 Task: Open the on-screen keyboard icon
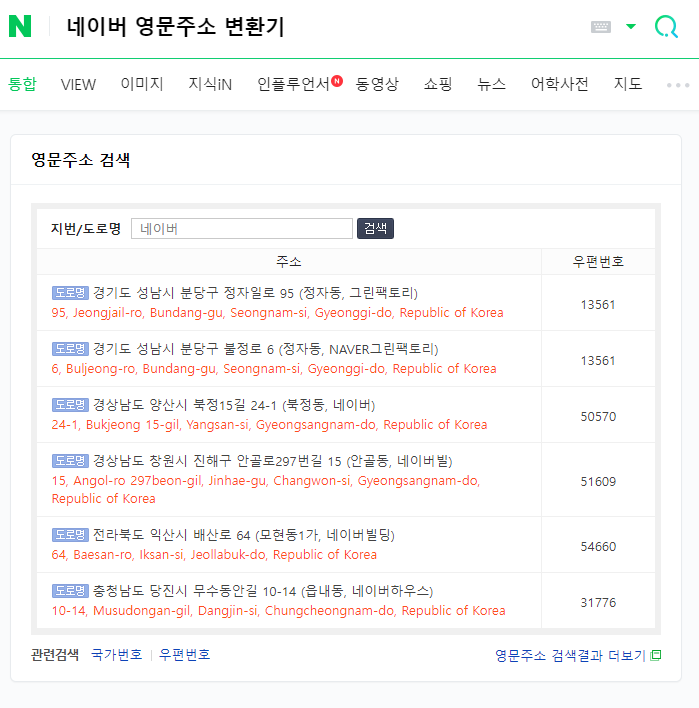601,27
